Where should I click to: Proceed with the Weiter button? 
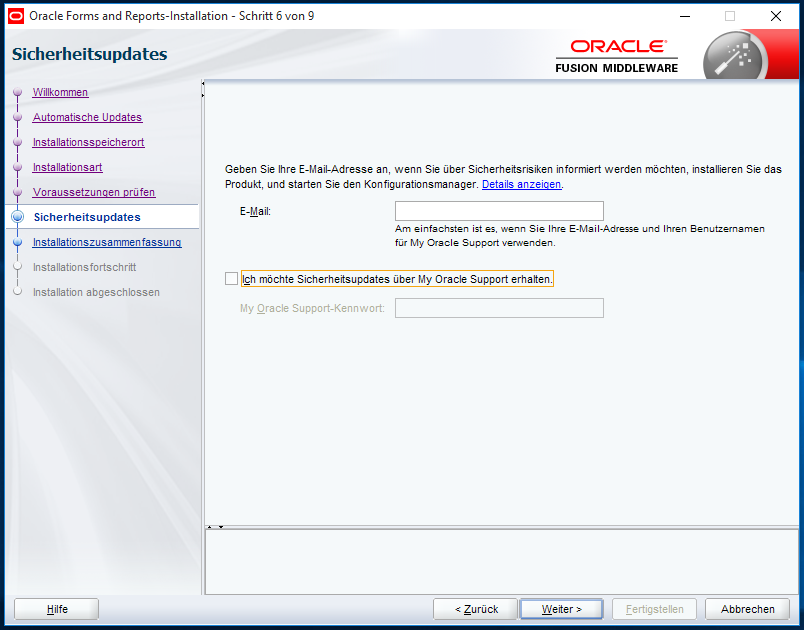pos(561,609)
